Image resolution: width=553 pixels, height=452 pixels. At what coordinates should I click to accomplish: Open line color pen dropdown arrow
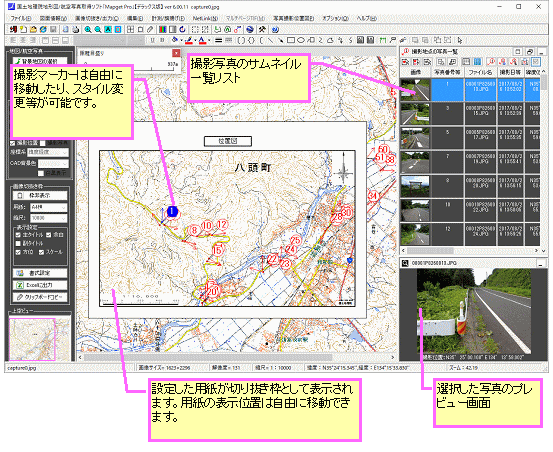coord(195,40)
